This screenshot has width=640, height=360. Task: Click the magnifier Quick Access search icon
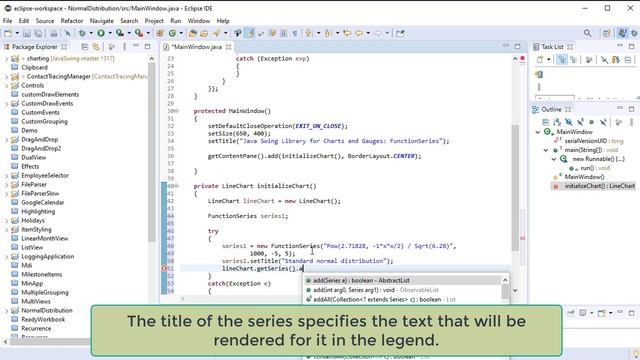click(587, 33)
